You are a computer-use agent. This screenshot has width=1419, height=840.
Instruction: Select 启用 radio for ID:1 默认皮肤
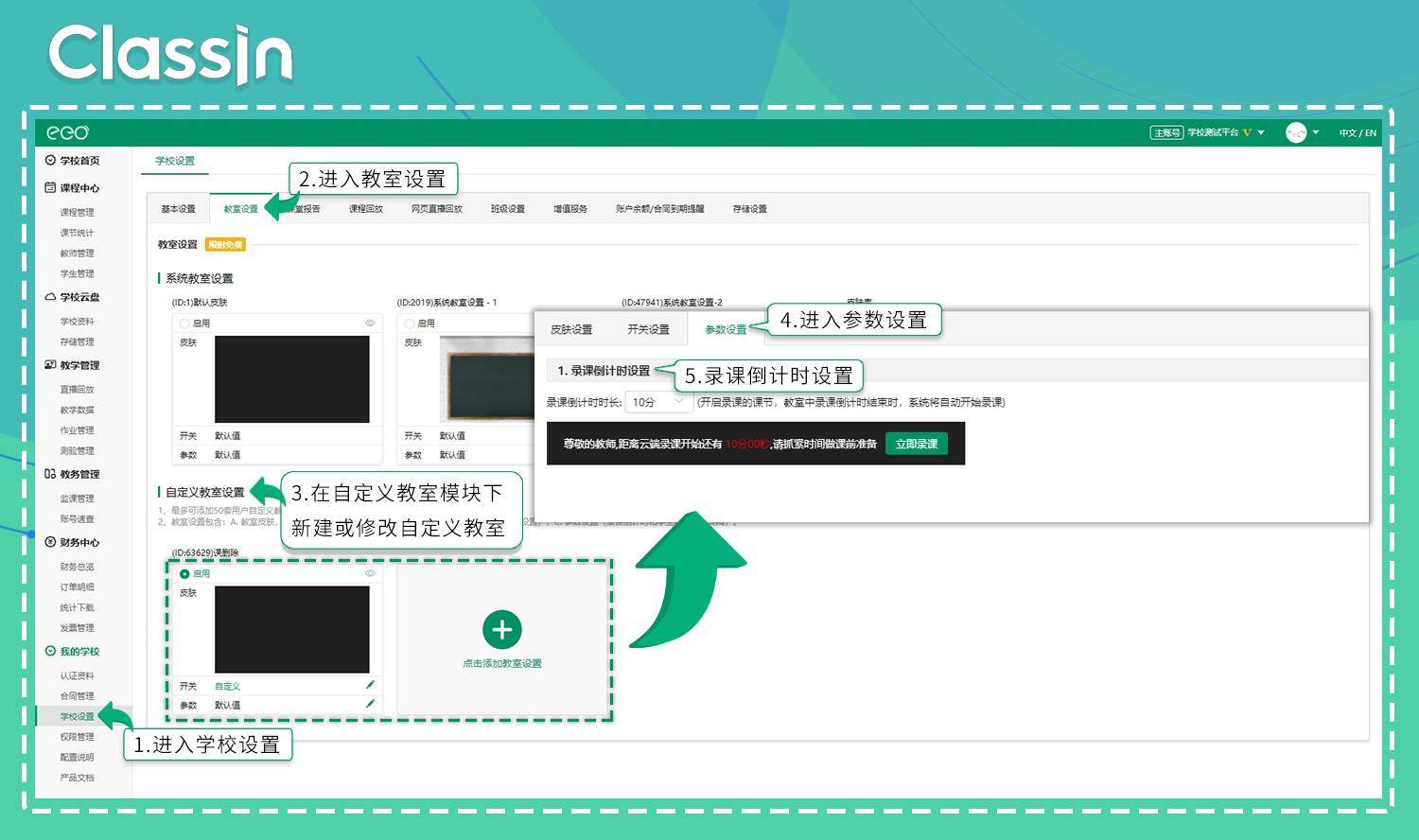(184, 324)
